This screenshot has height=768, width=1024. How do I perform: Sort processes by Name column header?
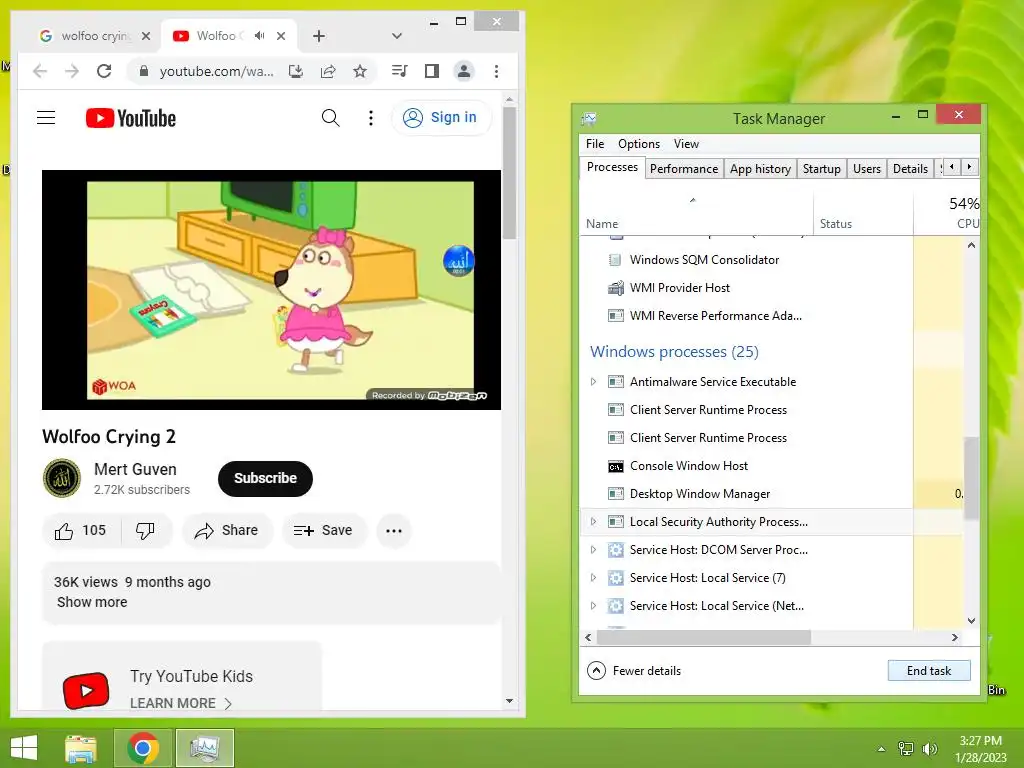tap(696, 212)
